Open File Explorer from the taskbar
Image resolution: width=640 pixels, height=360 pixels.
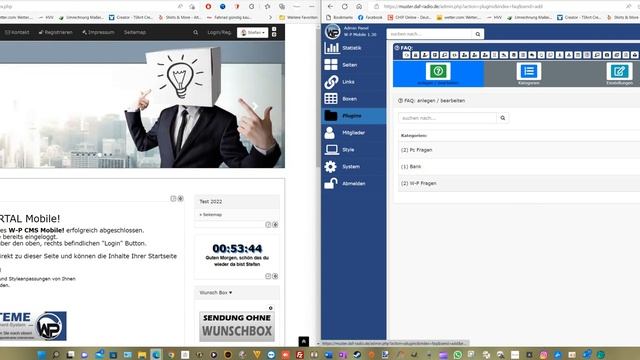tap(142, 354)
